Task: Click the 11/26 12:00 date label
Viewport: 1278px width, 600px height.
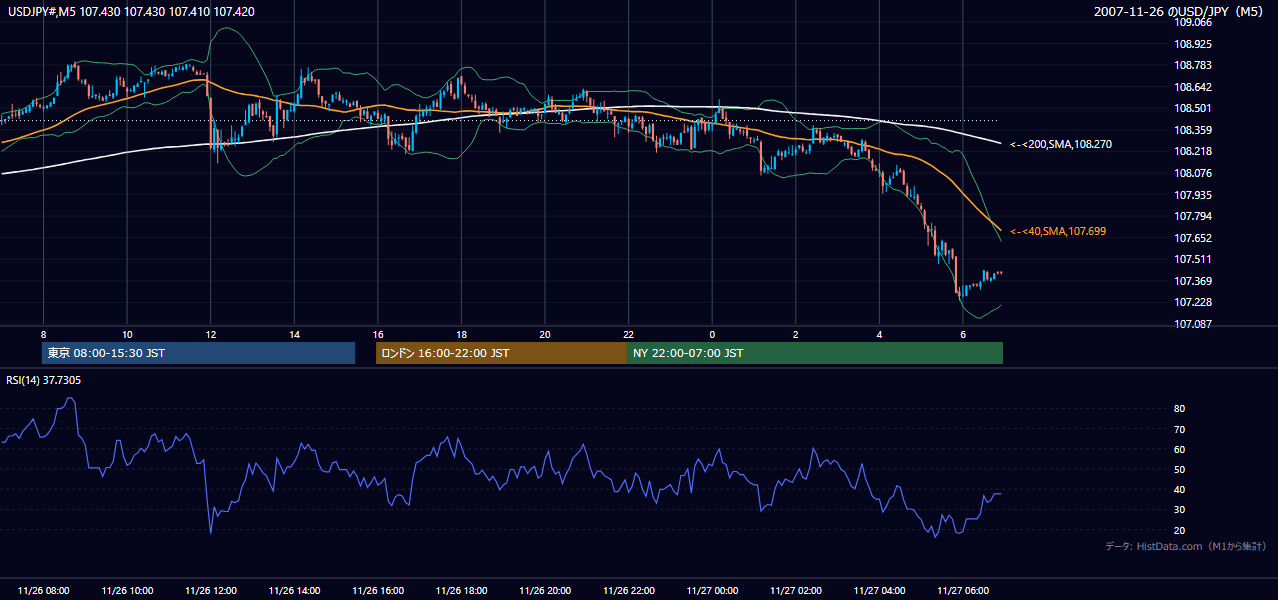Action: pyautogui.click(x=210, y=591)
